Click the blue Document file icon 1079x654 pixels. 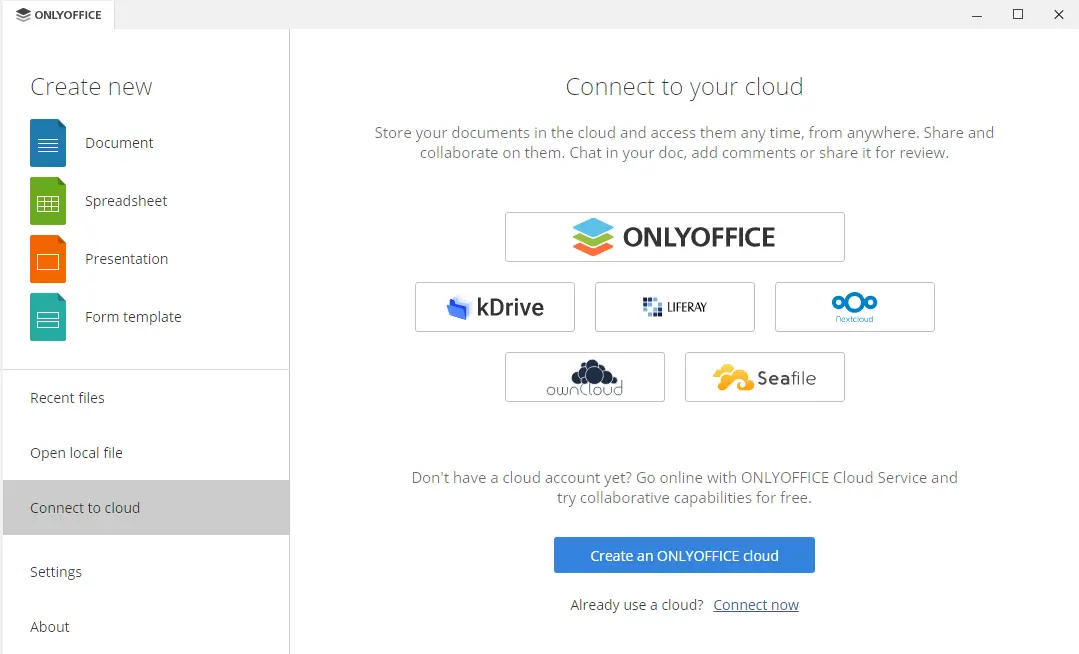48,143
